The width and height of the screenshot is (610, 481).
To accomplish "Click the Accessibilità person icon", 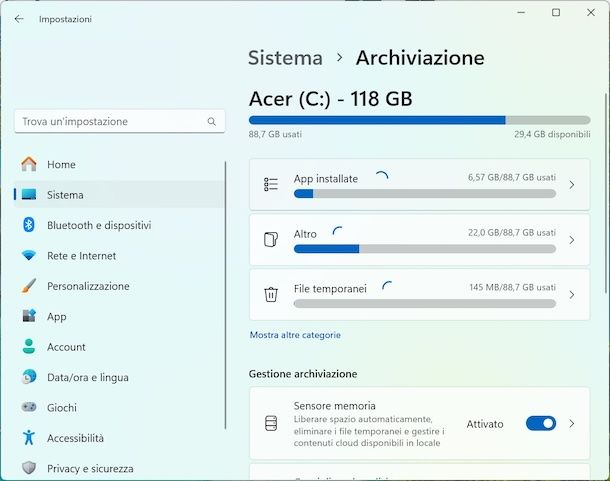I will pyautogui.click(x=29, y=438).
